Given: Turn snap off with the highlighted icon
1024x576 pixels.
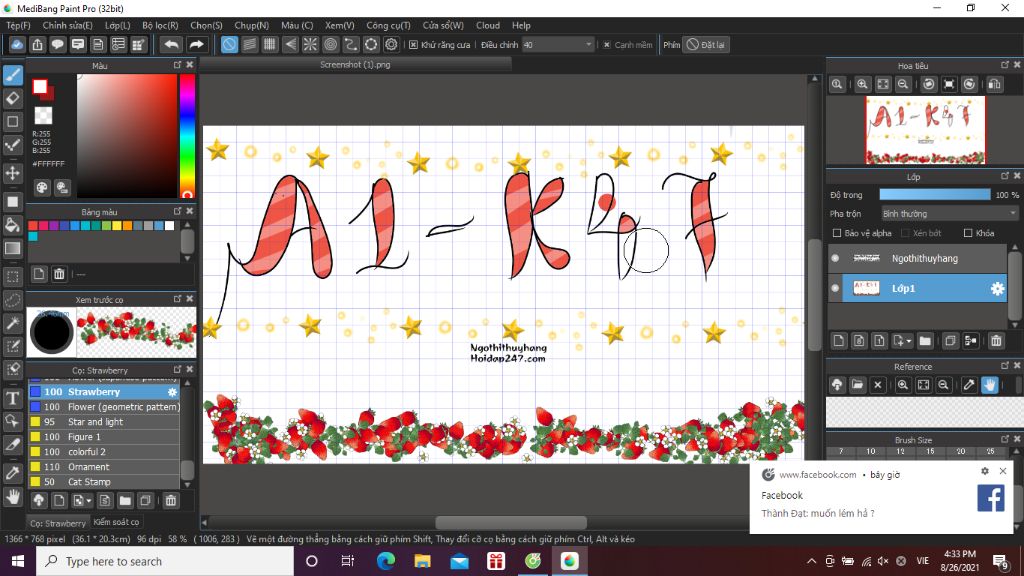Looking at the screenshot, I should pos(229,44).
